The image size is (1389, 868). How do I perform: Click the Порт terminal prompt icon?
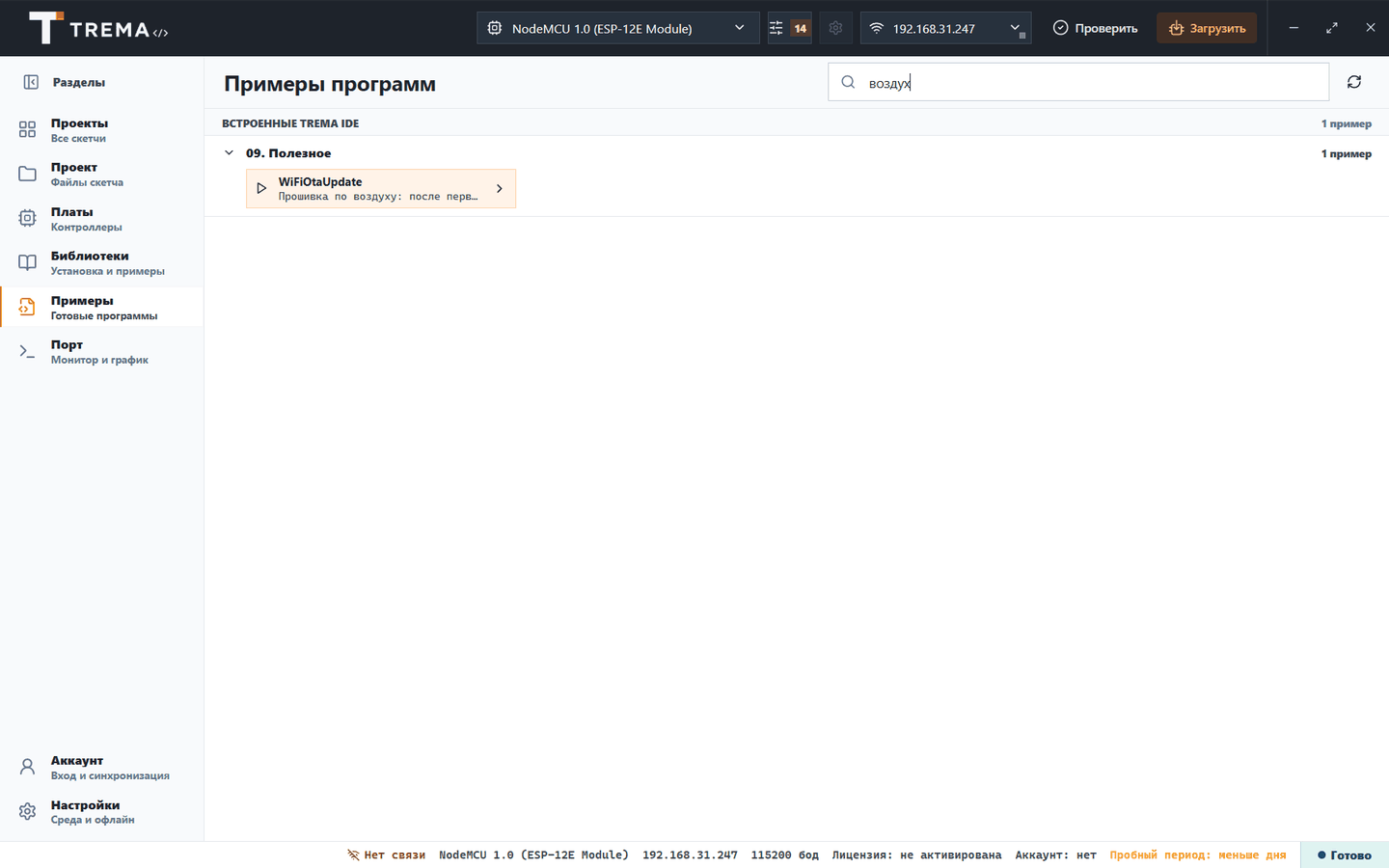(27, 351)
